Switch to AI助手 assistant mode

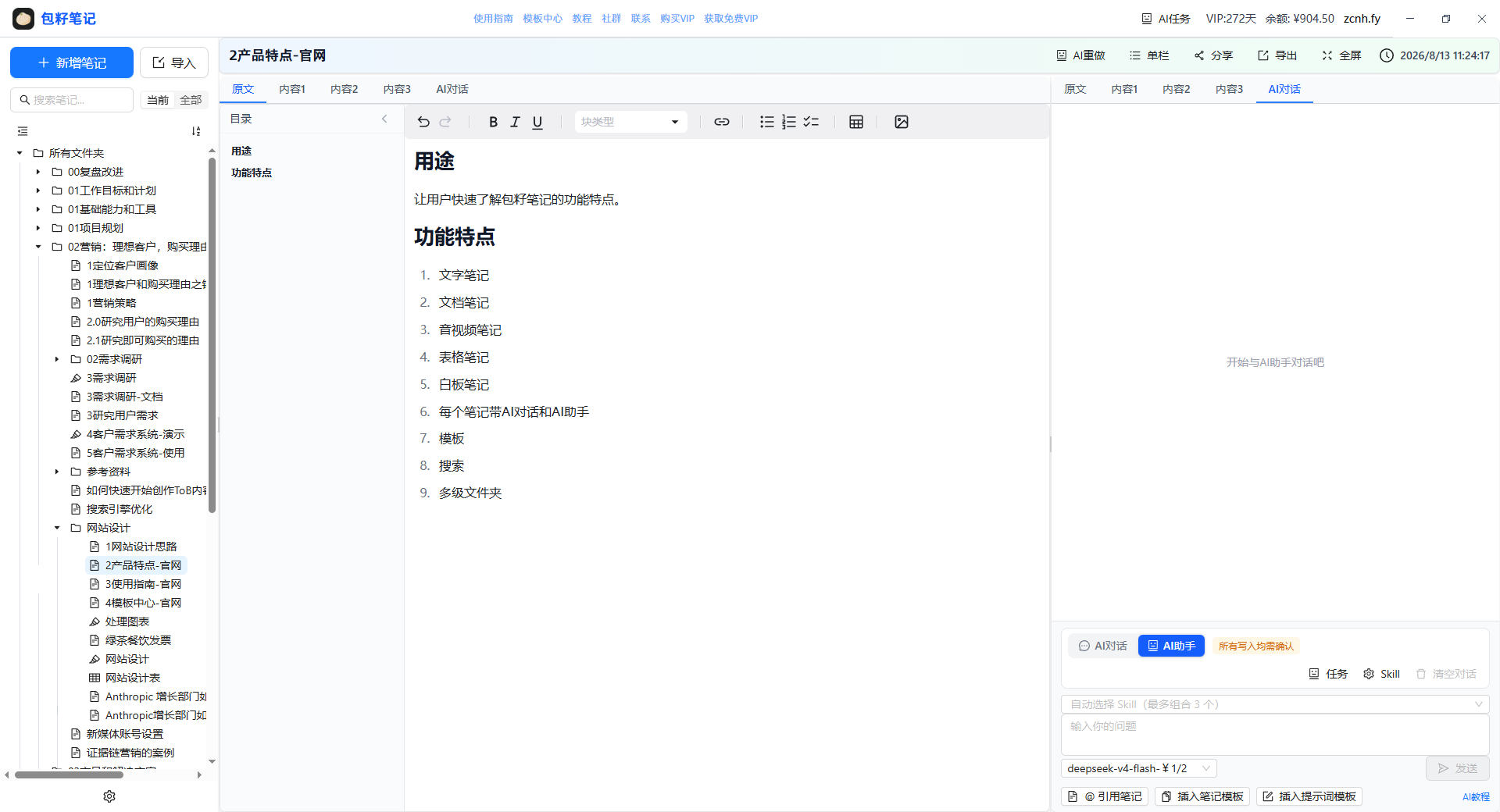(x=1171, y=646)
